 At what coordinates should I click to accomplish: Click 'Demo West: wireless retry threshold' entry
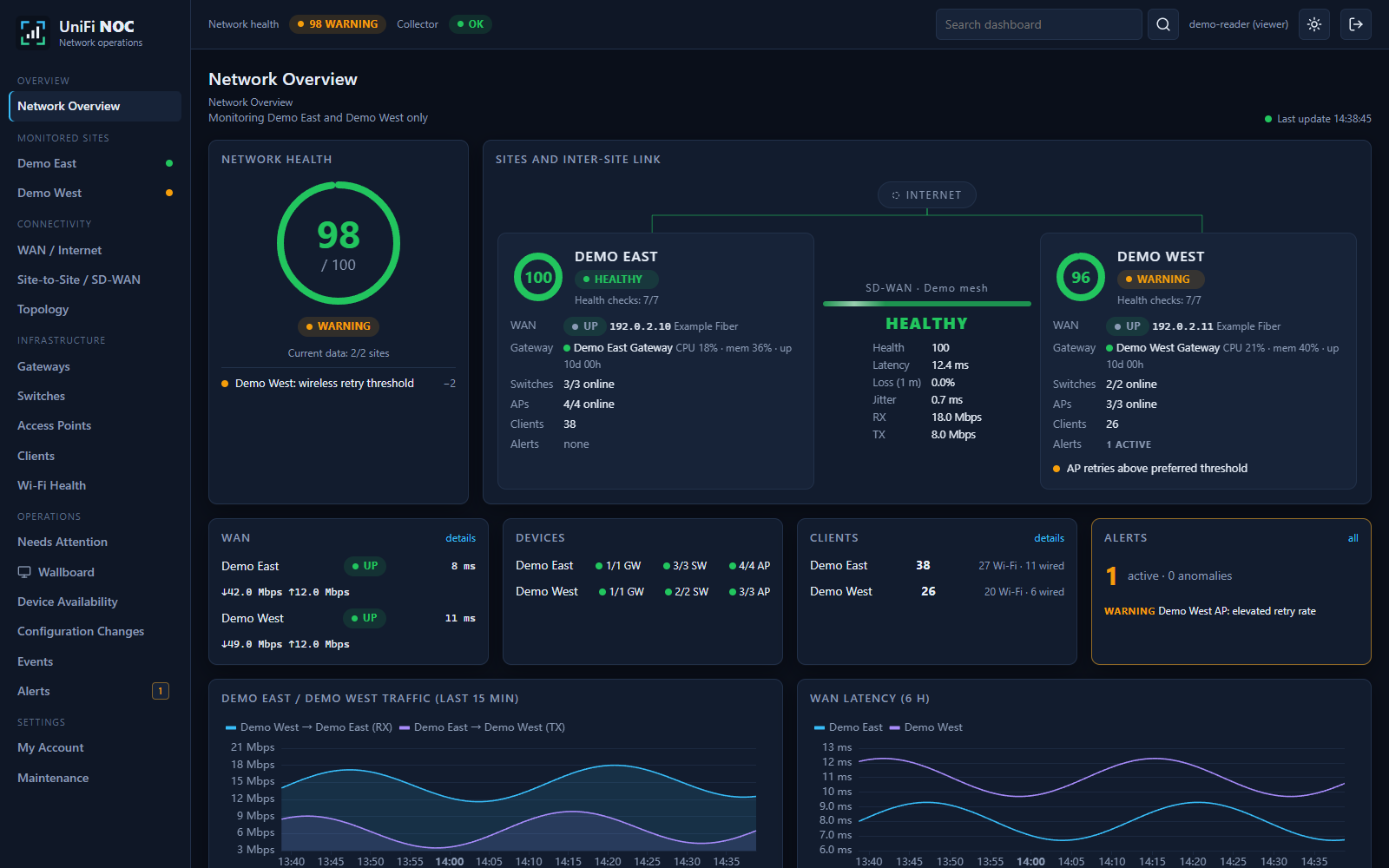[x=339, y=383]
